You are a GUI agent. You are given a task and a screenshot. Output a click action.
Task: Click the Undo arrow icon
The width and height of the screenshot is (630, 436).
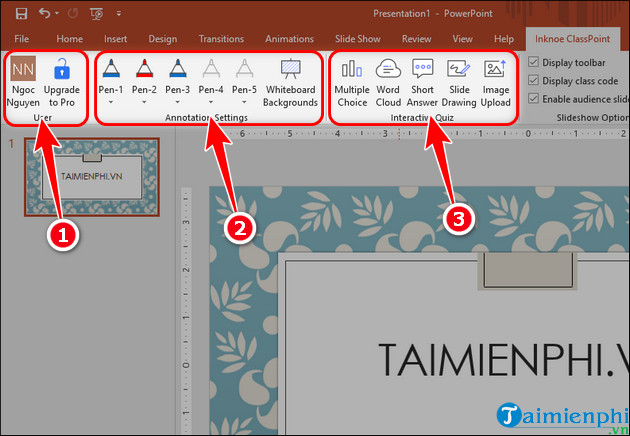click(44, 13)
